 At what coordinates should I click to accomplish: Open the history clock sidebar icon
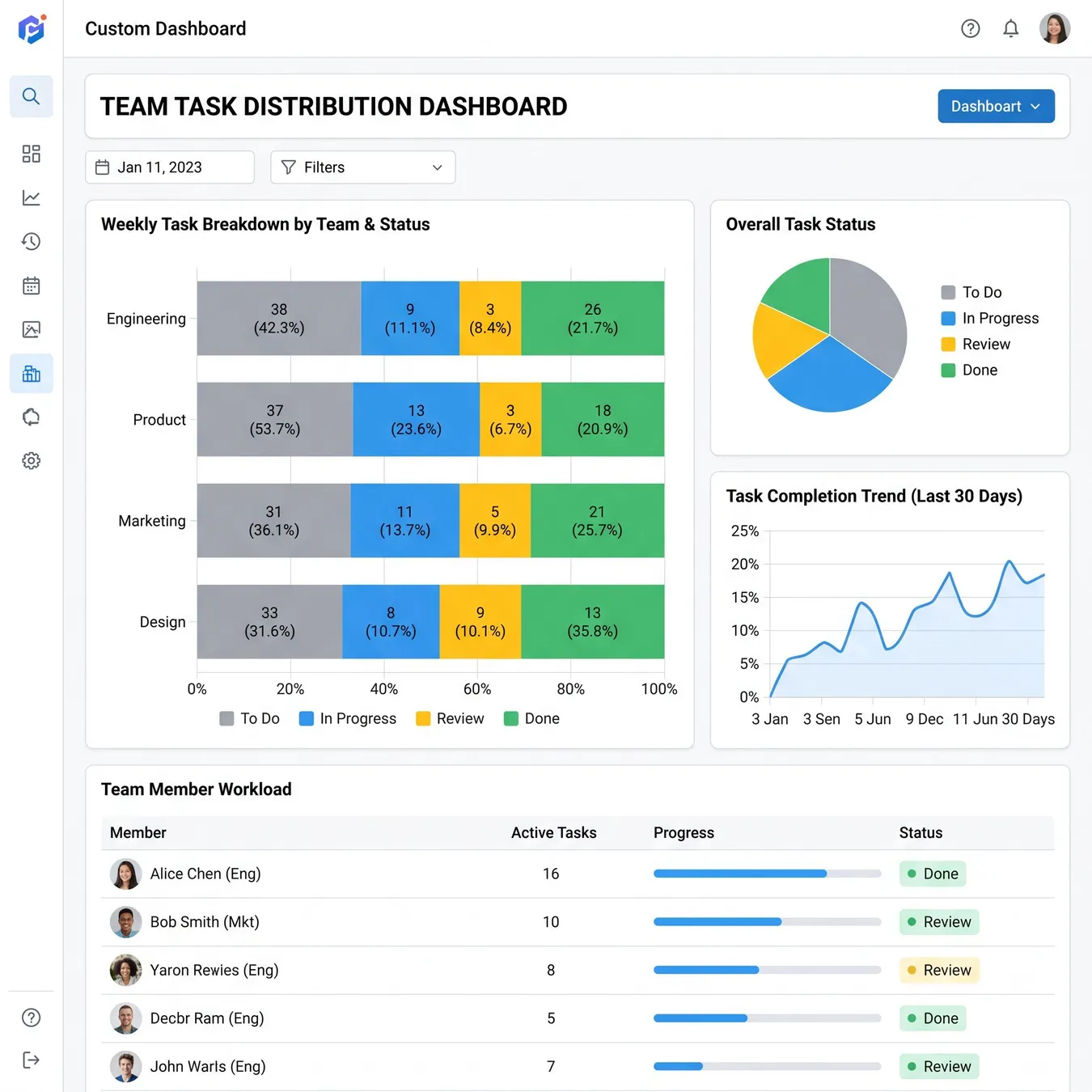click(32, 241)
